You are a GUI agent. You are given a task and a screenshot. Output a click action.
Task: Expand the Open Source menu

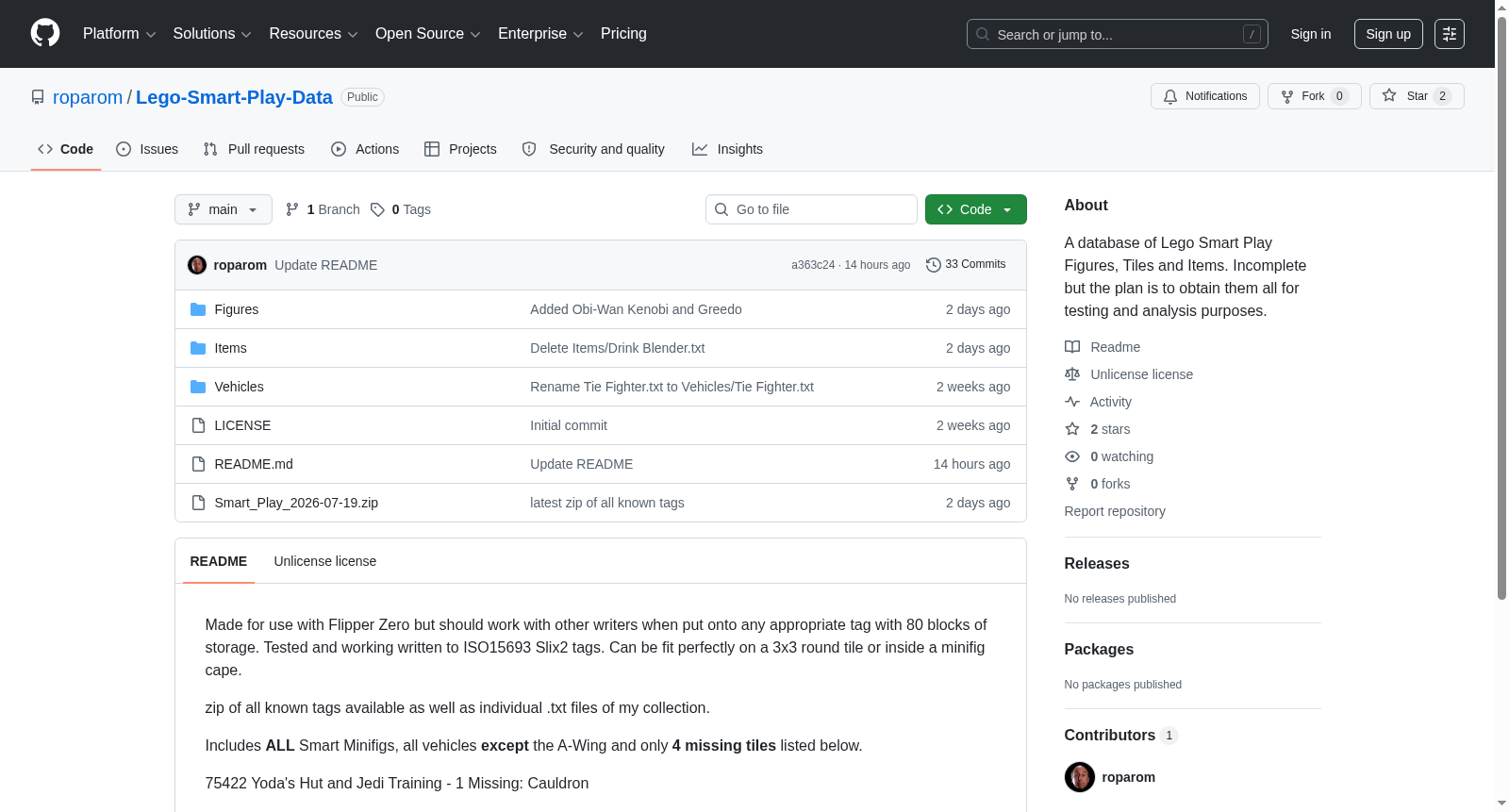click(x=428, y=34)
